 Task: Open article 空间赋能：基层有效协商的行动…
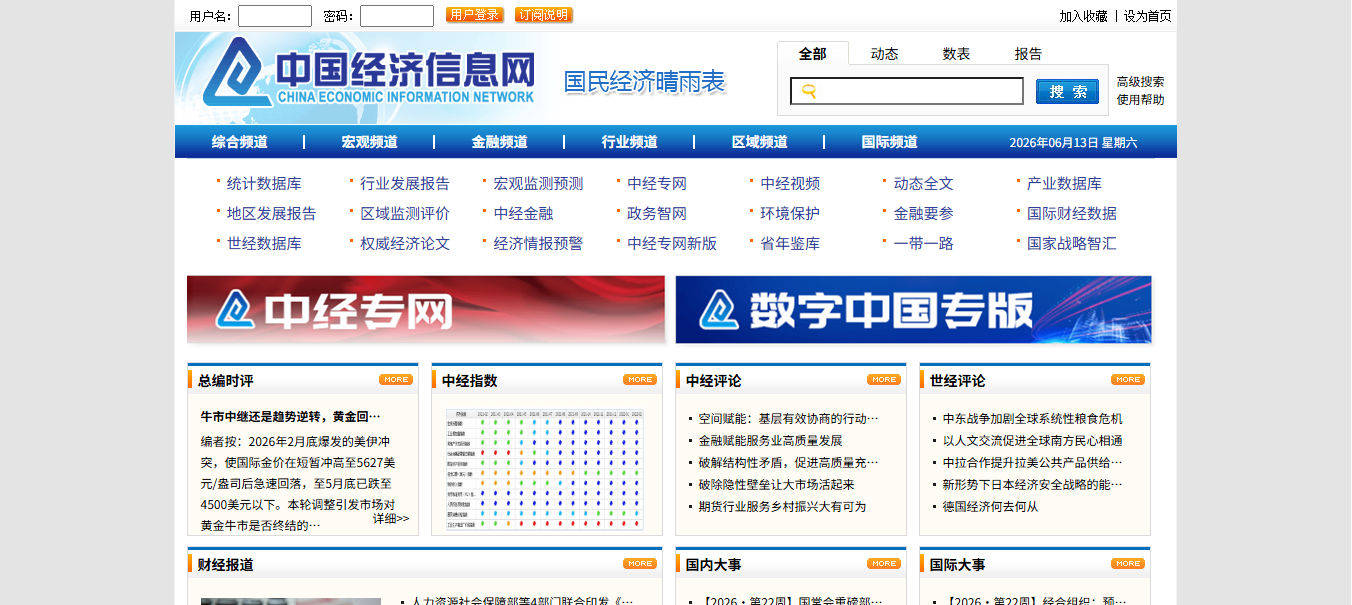coord(788,418)
